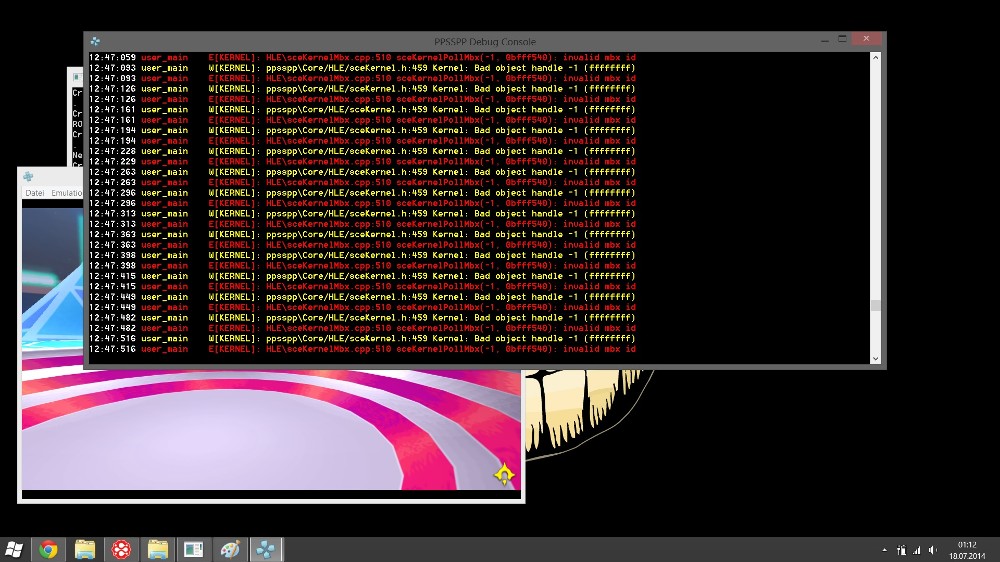
Task: Click the console scrollbar up arrow
Action: (x=876, y=58)
